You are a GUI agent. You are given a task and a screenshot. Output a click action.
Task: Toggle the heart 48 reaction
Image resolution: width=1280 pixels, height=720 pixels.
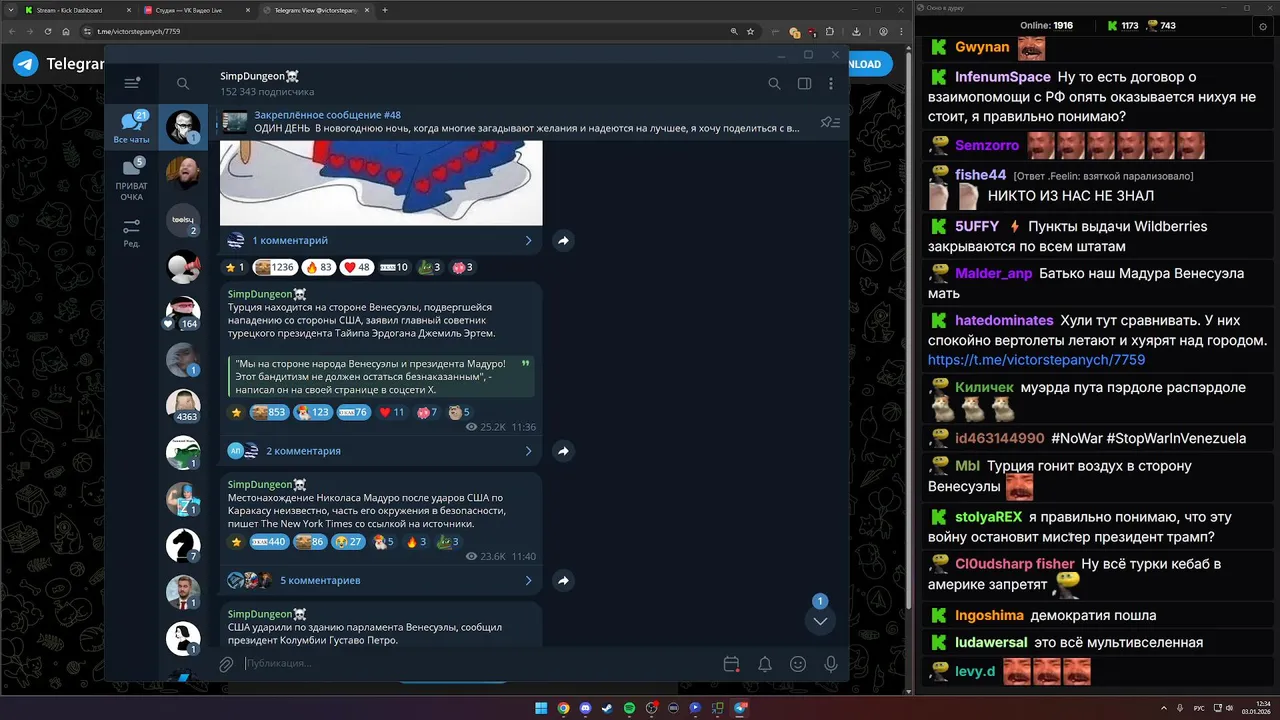[357, 267]
